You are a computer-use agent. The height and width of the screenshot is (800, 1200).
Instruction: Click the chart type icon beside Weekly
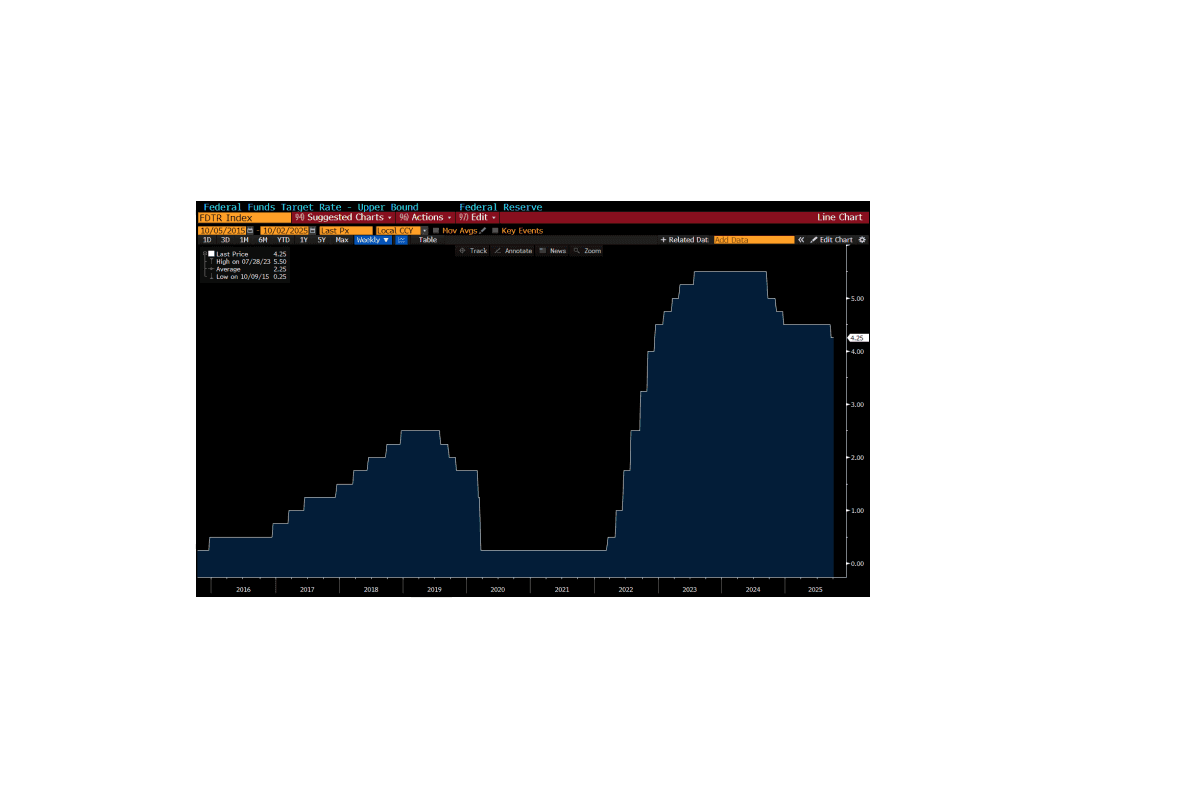[x=401, y=240]
